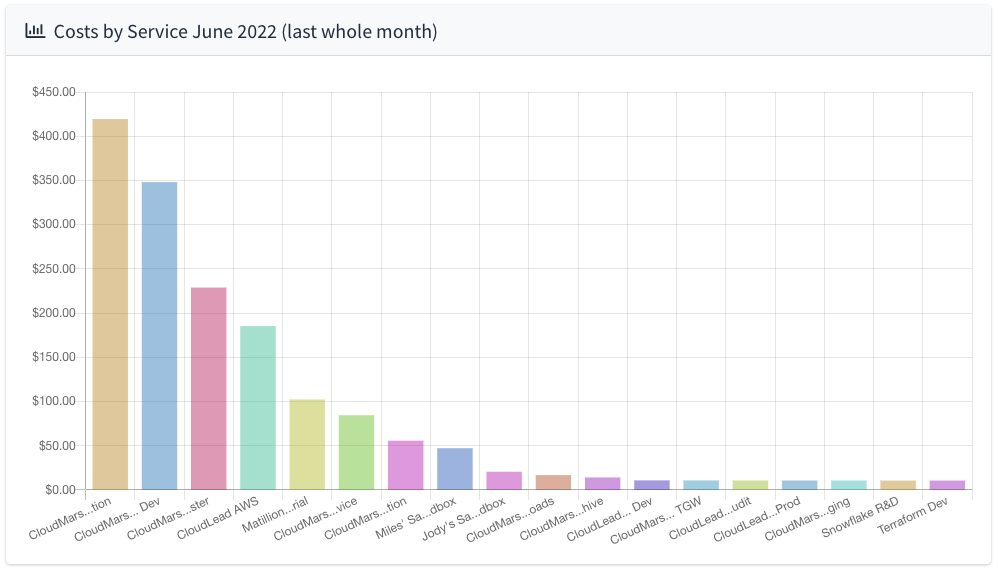Click the pink CloudMars...ster bar
The height and width of the screenshot is (569, 998).
tap(208, 389)
